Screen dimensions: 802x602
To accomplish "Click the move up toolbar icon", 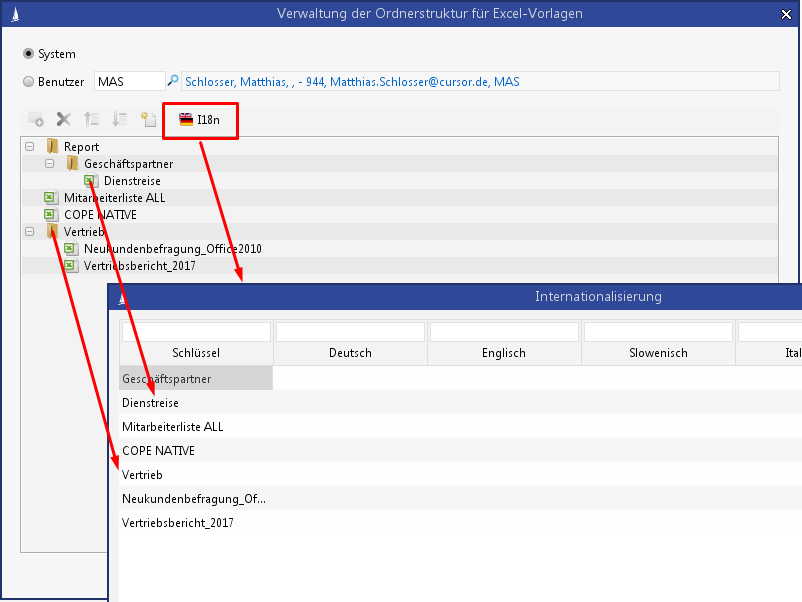I will click(91, 119).
